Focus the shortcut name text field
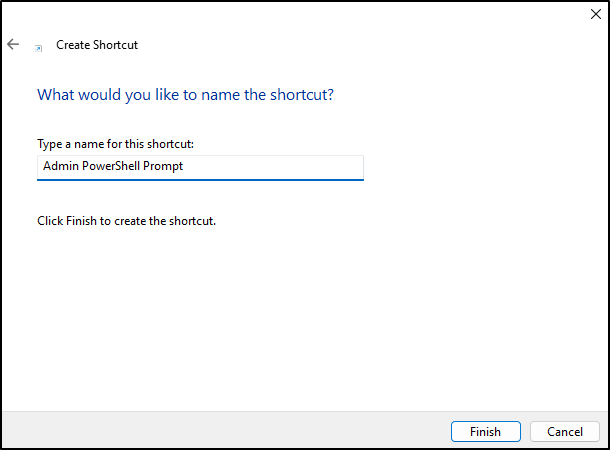The height and width of the screenshot is (450, 610). 200,168
